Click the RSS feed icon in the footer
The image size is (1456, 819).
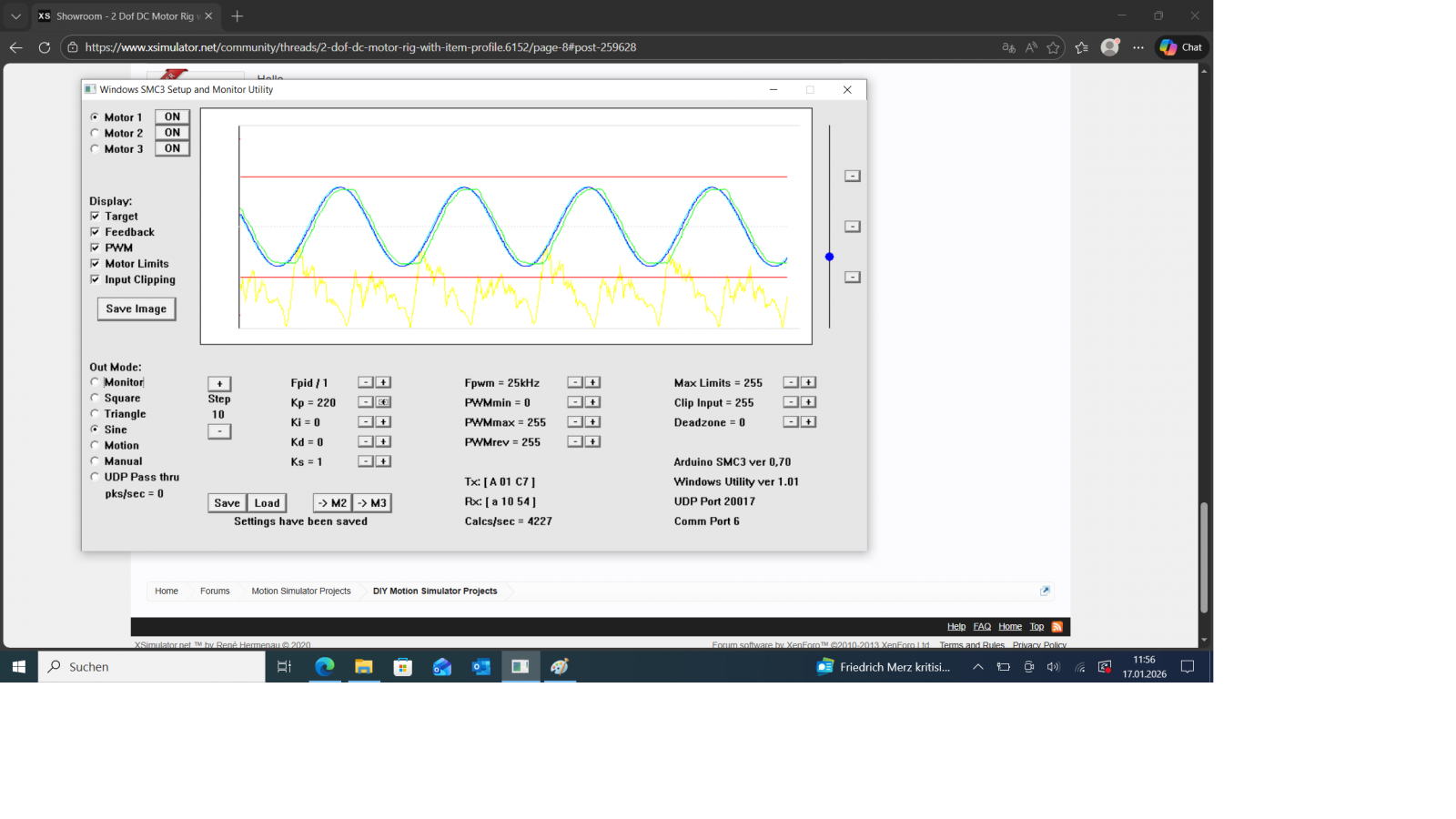pyautogui.click(x=1057, y=627)
